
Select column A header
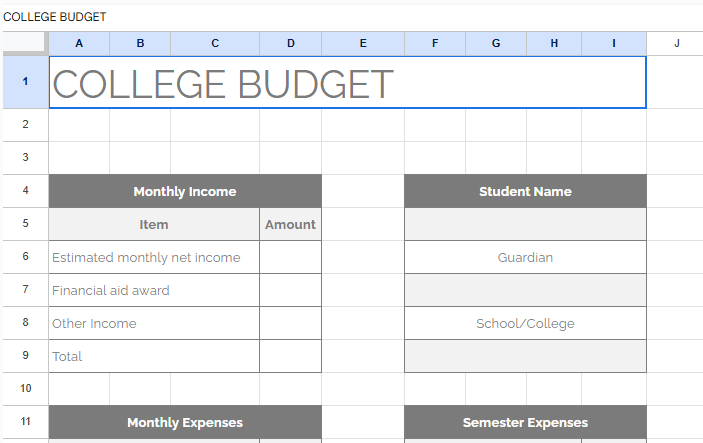point(79,43)
